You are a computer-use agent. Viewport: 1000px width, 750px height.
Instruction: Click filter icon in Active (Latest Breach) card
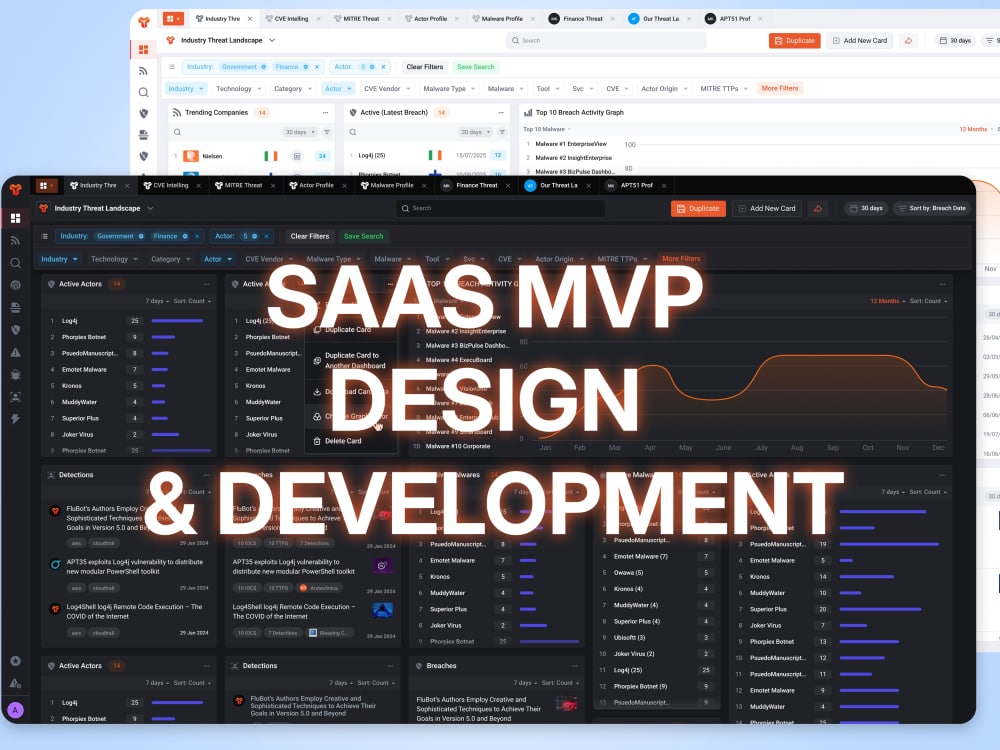coord(502,132)
